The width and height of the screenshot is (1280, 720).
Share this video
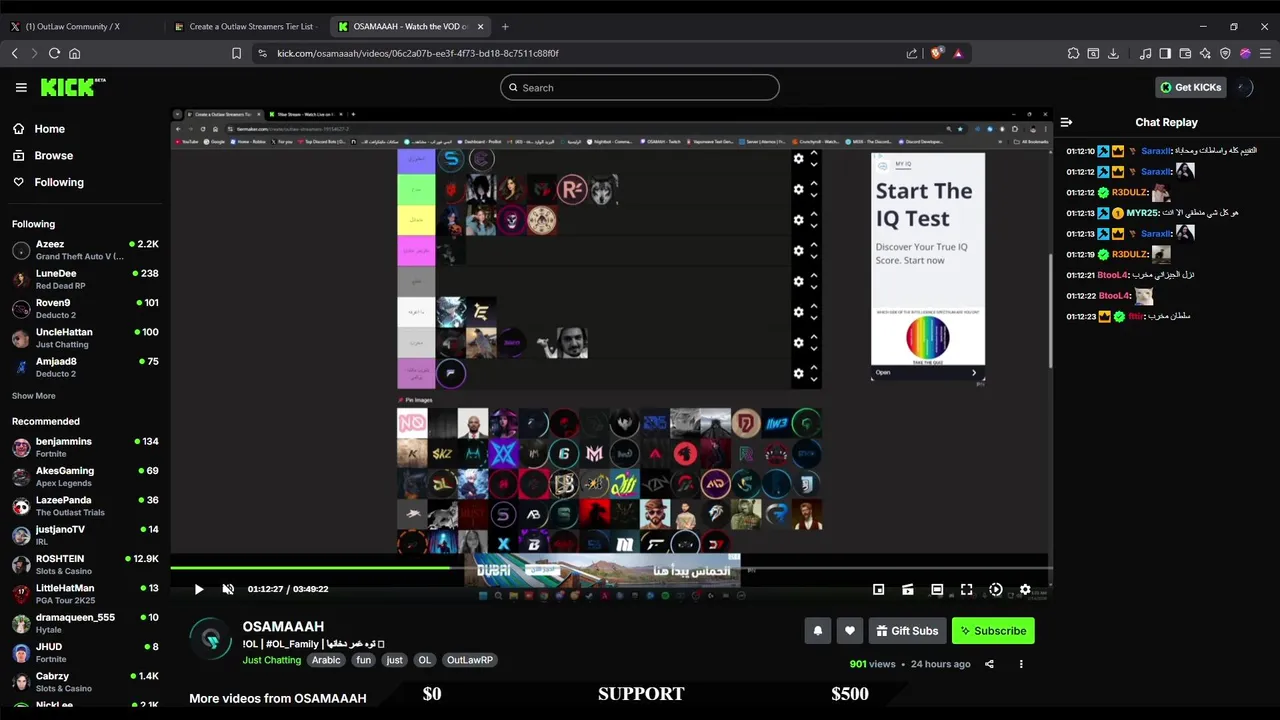[989, 664]
